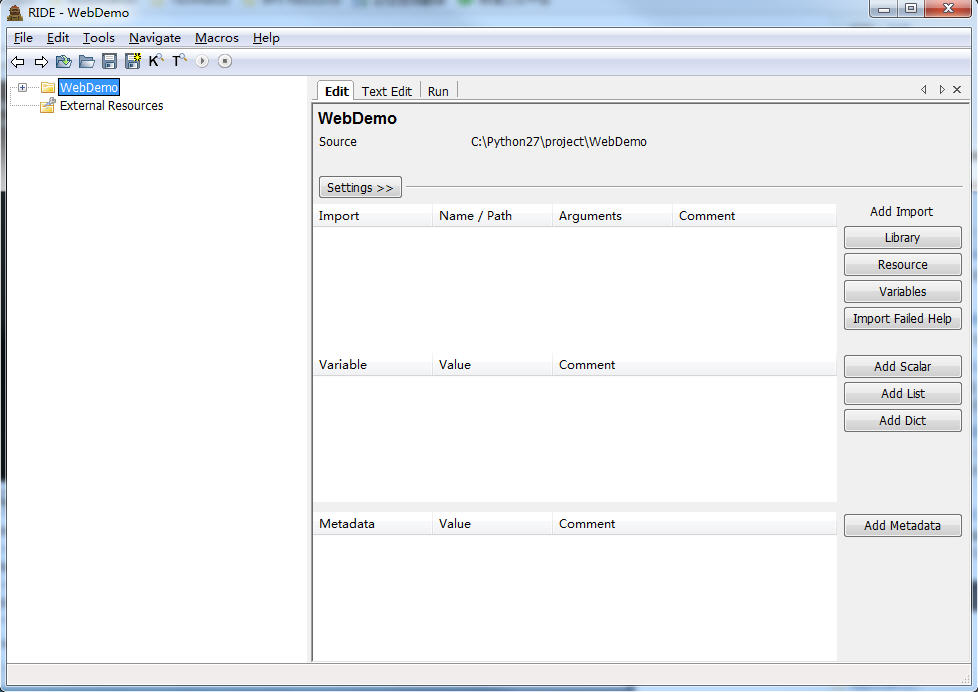This screenshot has height=692, width=978.
Task: Select WebDemo in the project tree
Action: click(x=89, y=87)
